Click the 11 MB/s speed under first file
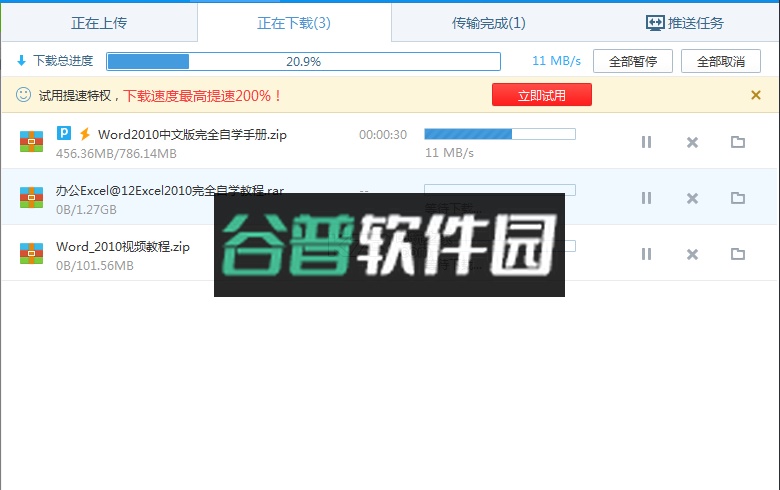Screen dimensions: 780x490 point(449,153)
